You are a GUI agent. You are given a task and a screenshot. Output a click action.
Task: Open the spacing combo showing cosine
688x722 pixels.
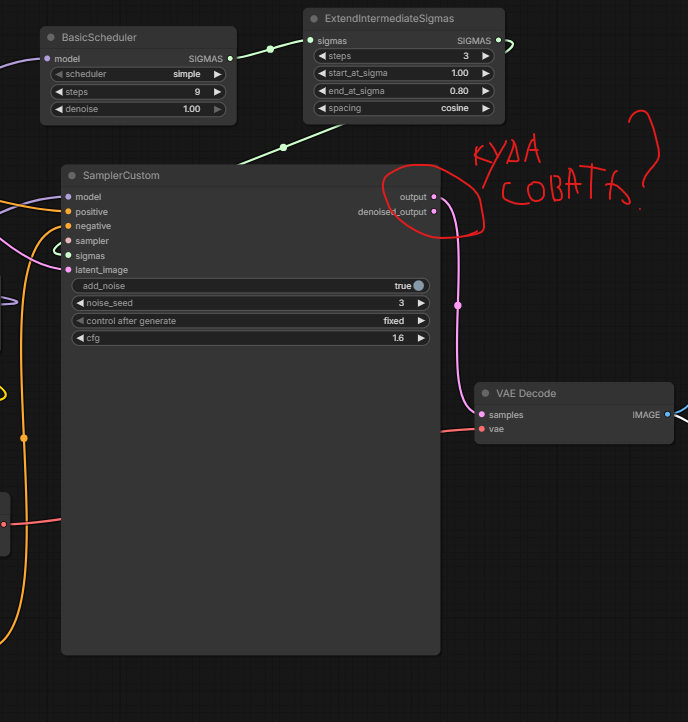(403, 108)
